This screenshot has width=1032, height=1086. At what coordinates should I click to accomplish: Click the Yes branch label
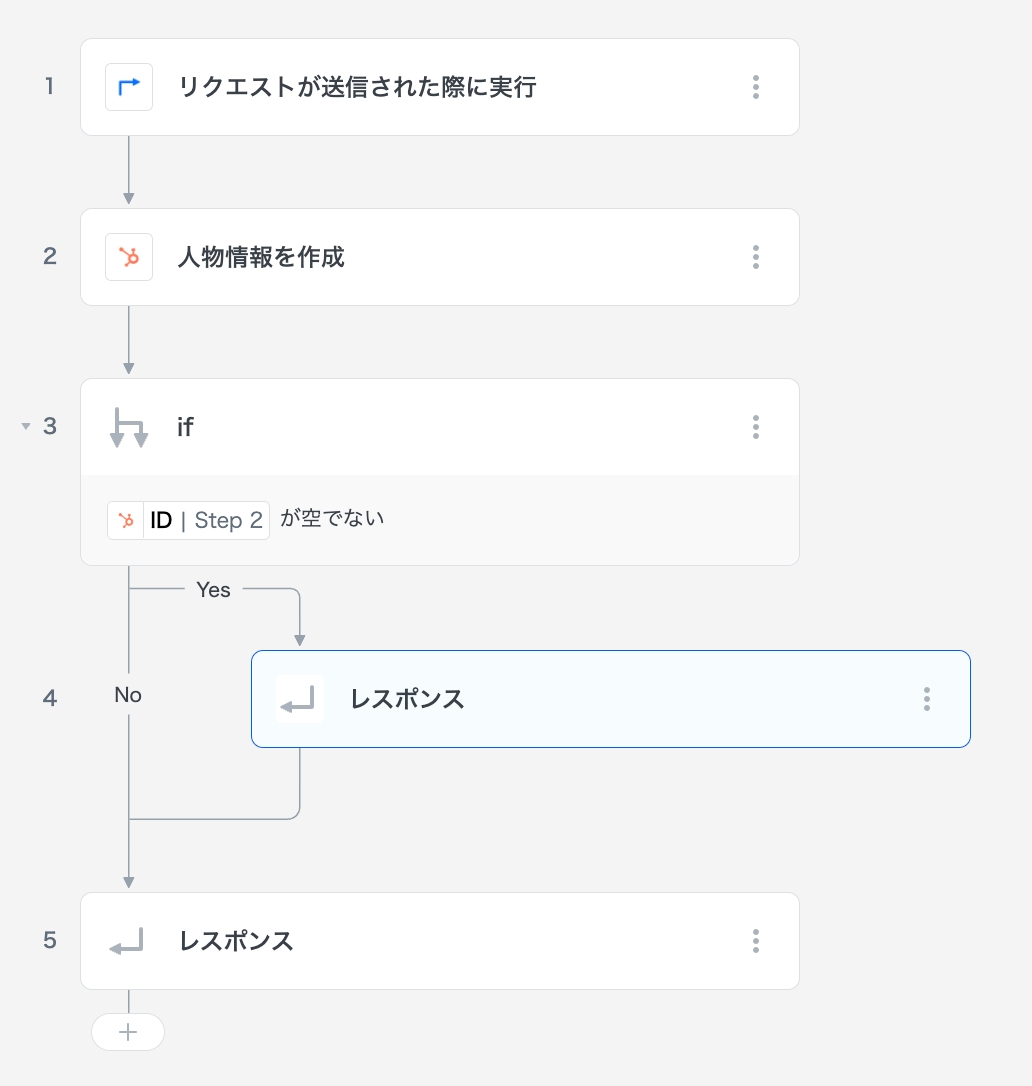213,590
